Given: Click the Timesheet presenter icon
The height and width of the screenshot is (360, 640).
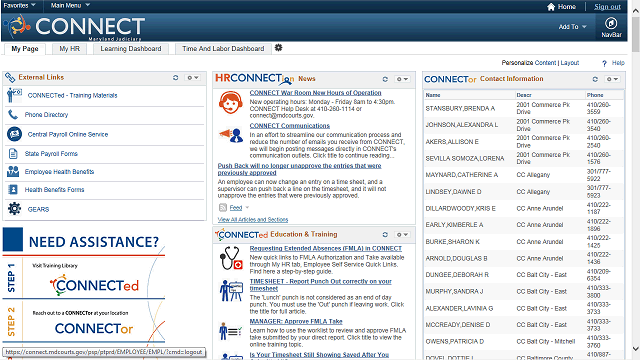Looking at the screenshot, I should click(231, 291).
